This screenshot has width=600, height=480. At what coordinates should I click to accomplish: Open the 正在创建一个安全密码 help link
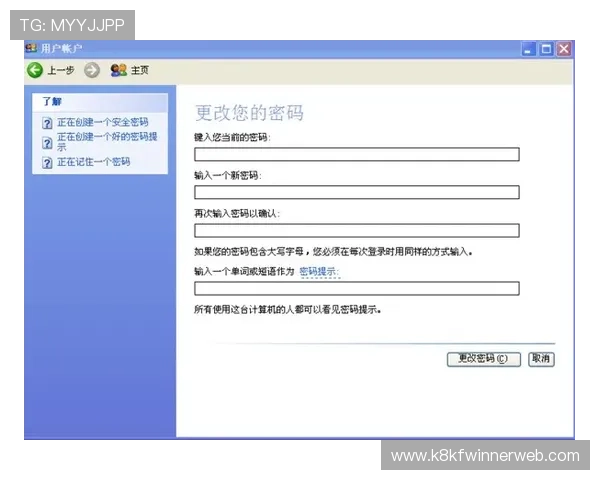click(x=103, y=122)
